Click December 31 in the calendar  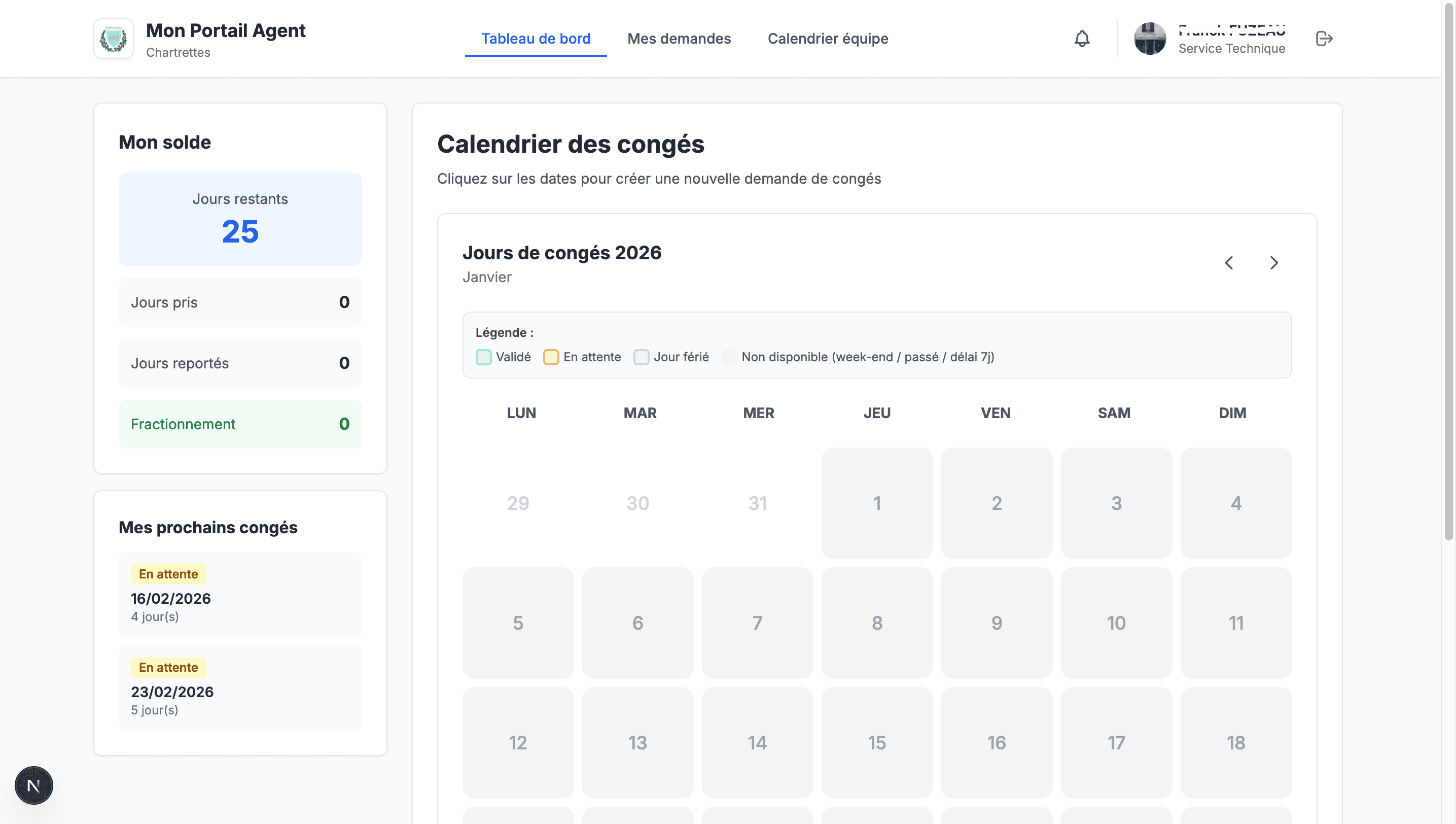point(758,503)
